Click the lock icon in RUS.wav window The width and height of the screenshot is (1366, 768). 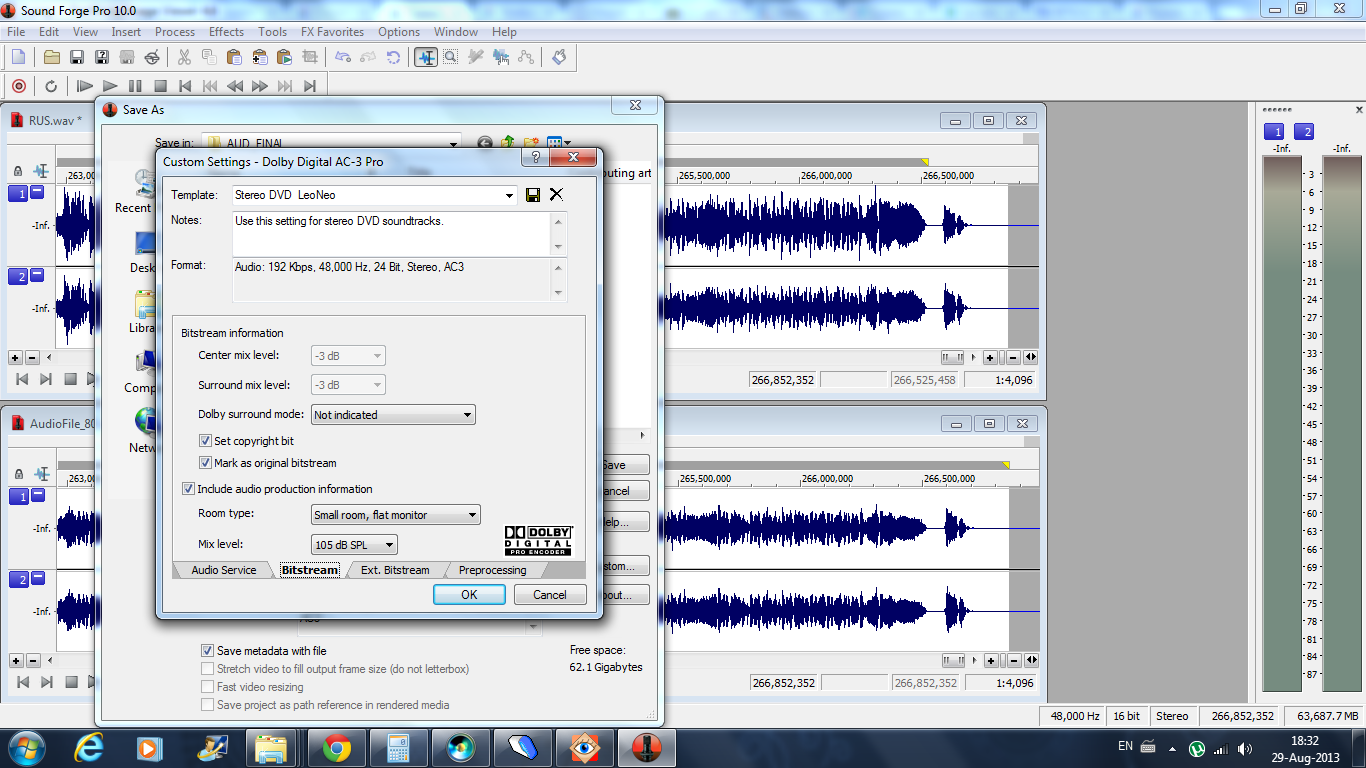pos(18,172)
